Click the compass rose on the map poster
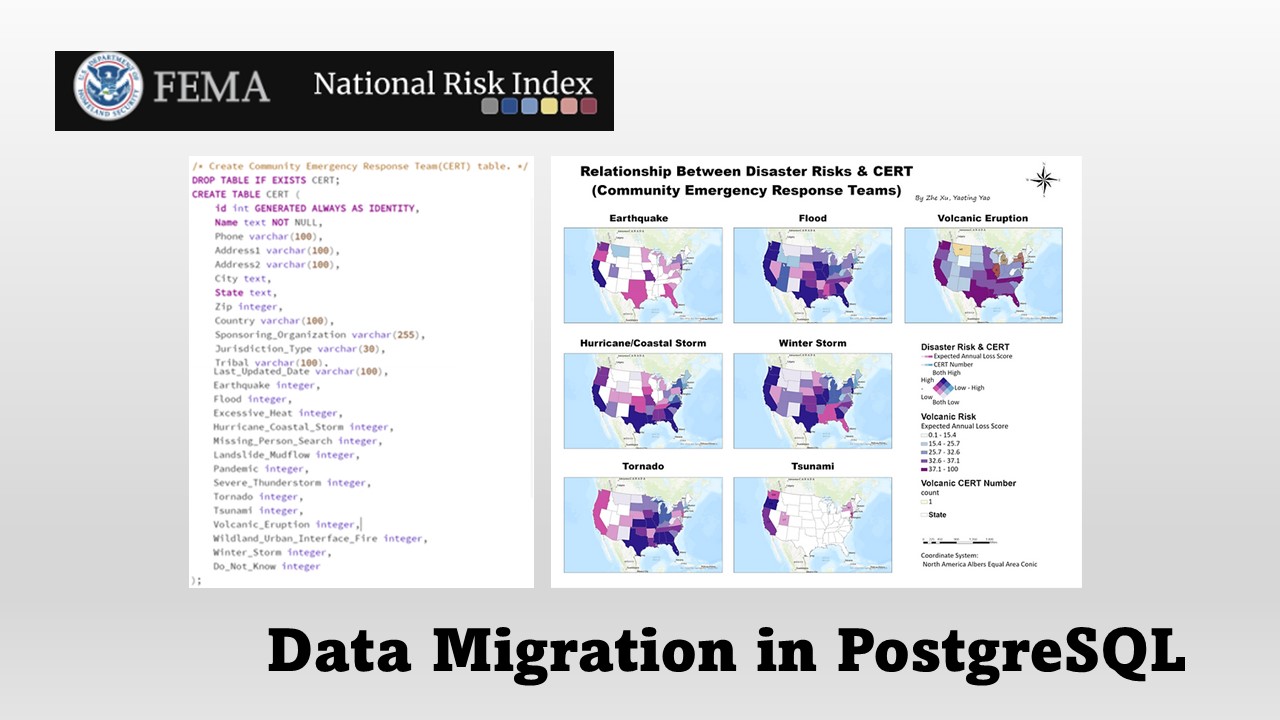This screenshot has height=720, width=1280. coord(1043,179)
